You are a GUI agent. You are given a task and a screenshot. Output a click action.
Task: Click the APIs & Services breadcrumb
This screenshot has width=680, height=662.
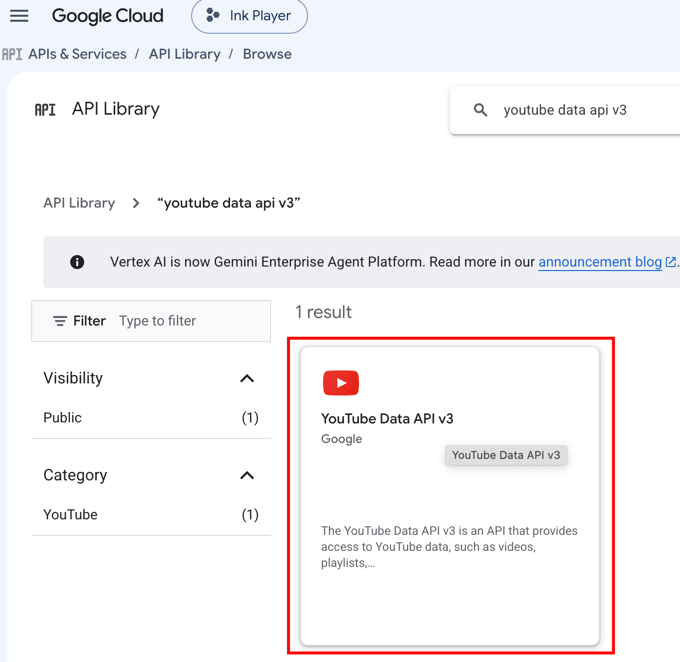pyautogui.click(x=77, y=54)
